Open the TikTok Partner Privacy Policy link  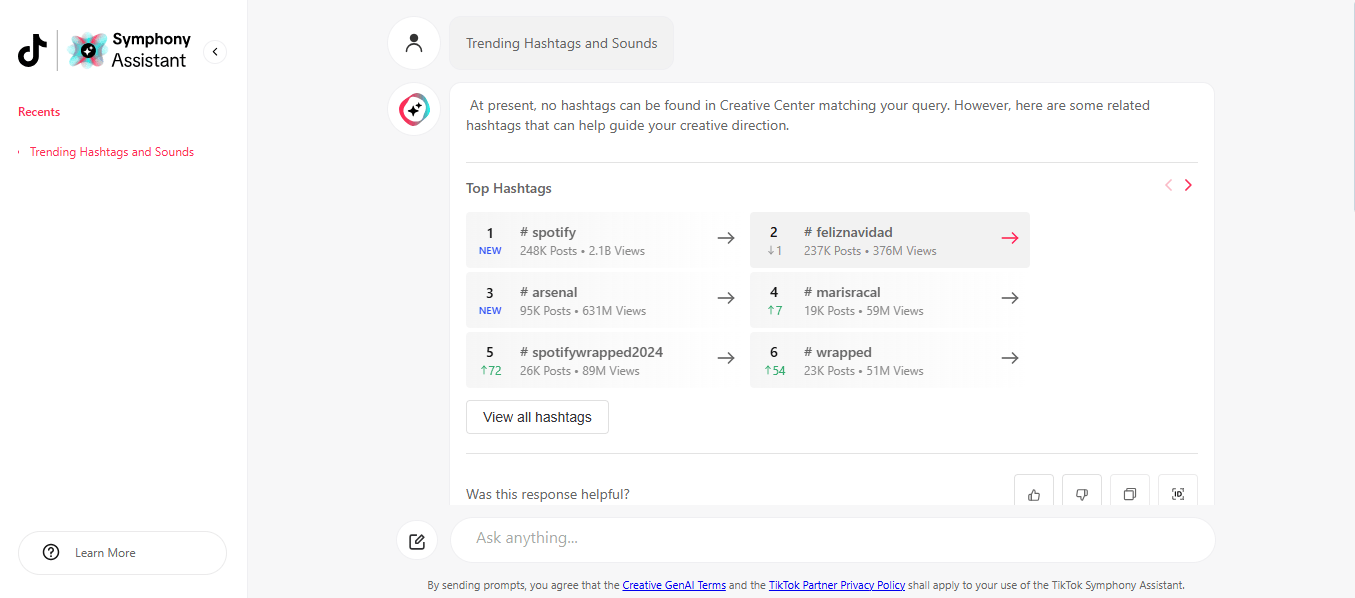click(837, 585)
